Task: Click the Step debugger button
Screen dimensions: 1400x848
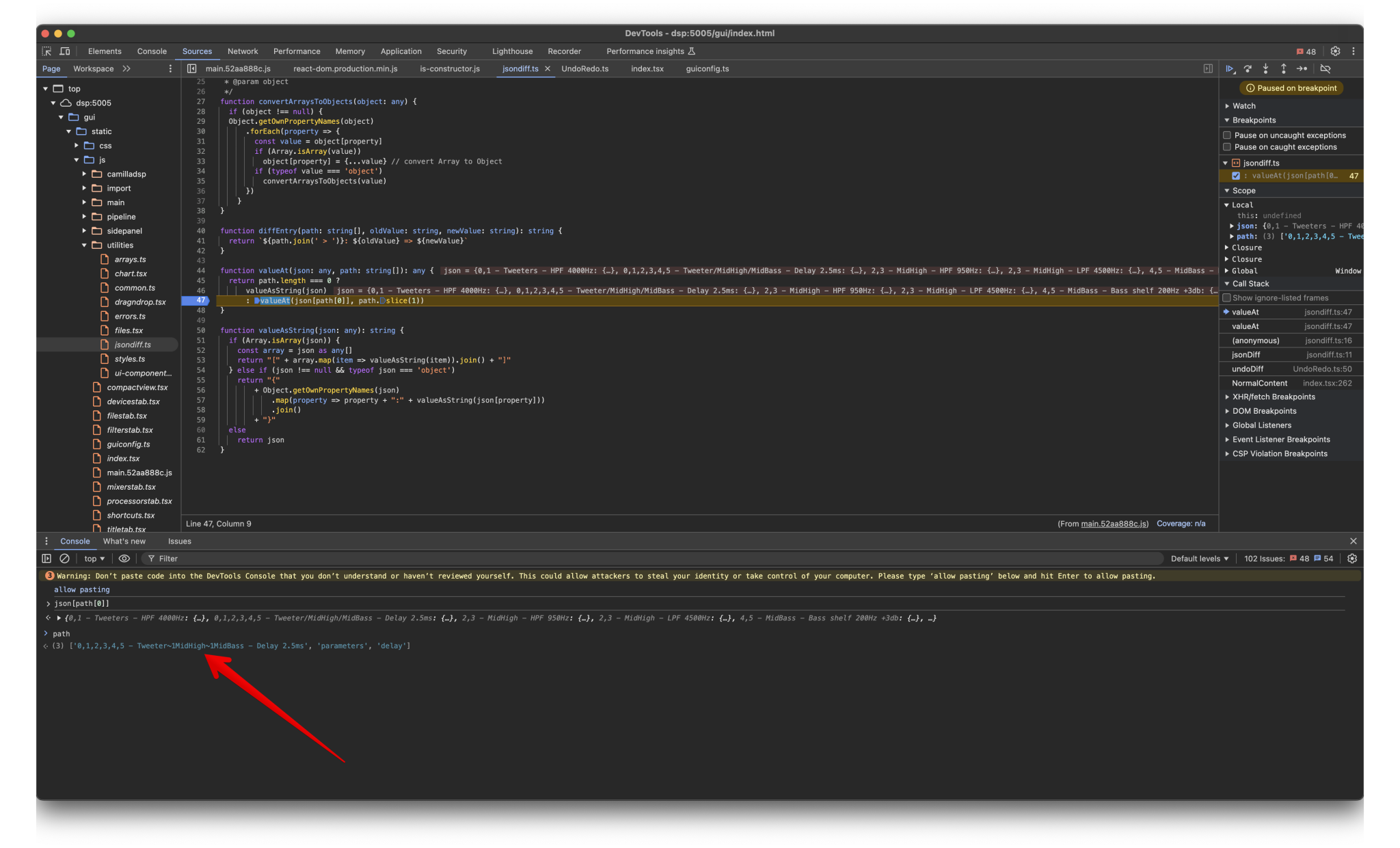Action: pos(1302,68)
